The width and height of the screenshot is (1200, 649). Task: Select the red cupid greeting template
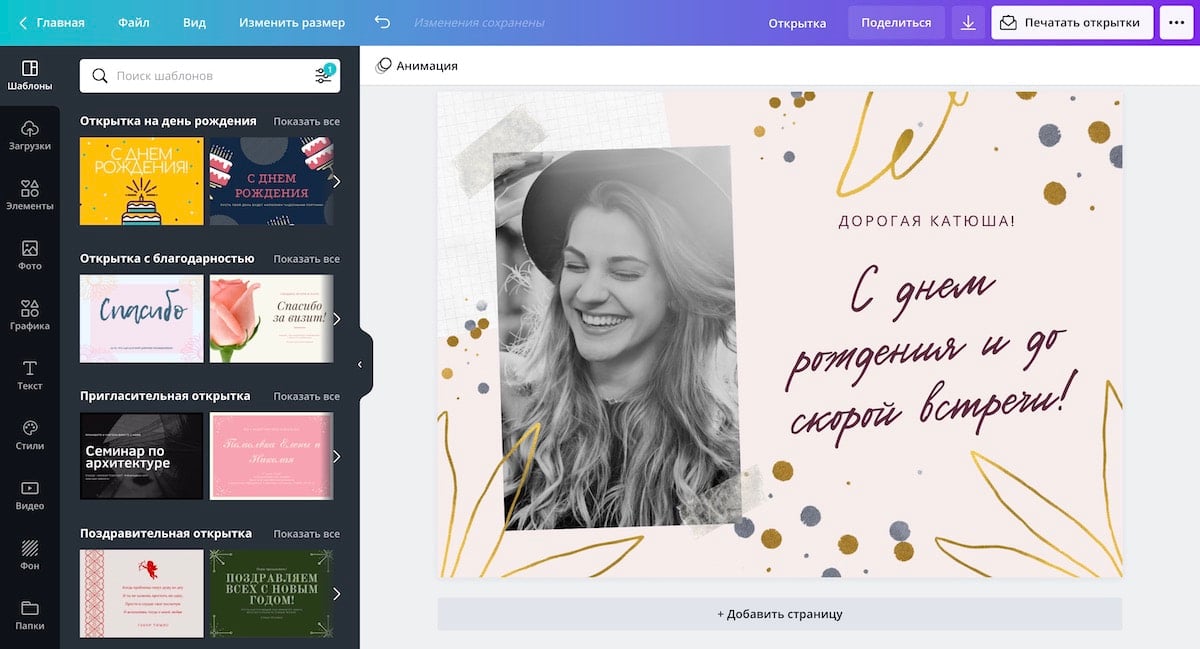coord(141,593)
